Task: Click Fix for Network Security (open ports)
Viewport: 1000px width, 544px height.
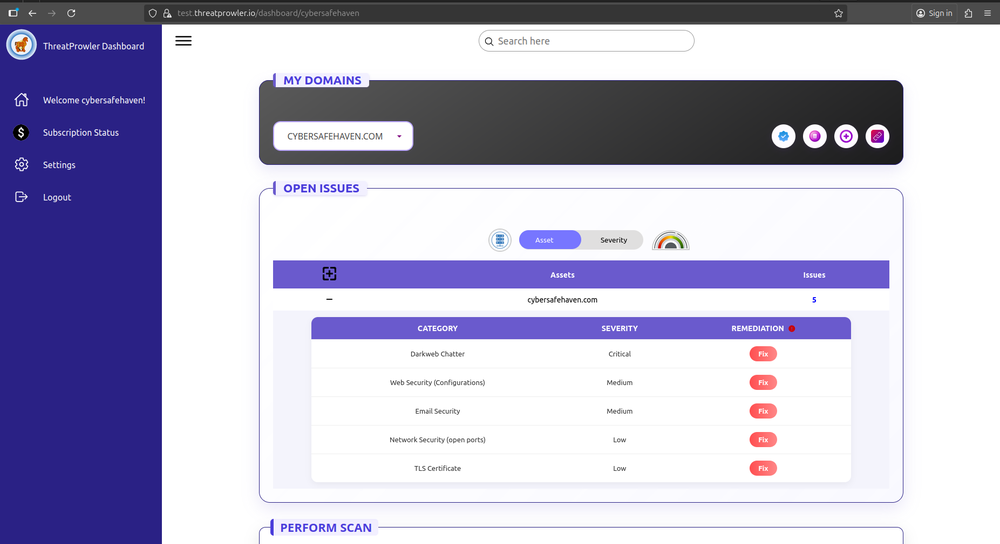Action: click(x=763, y=439)
